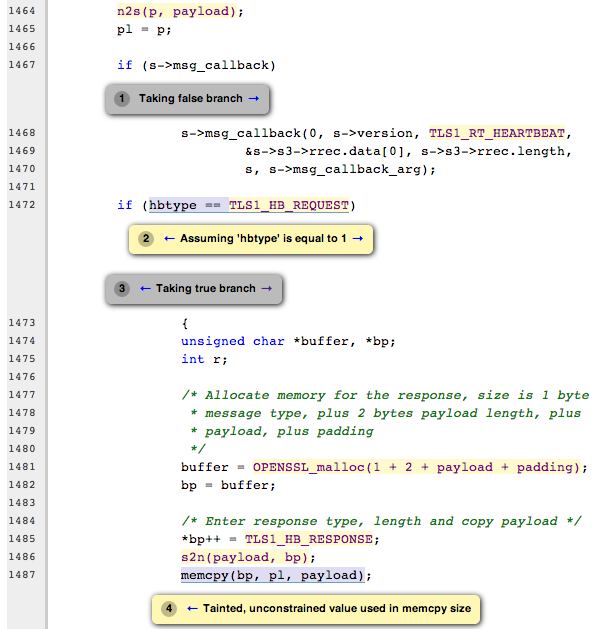Go forward using 'Taking true branch' right arrow

[x=266, y=289]
